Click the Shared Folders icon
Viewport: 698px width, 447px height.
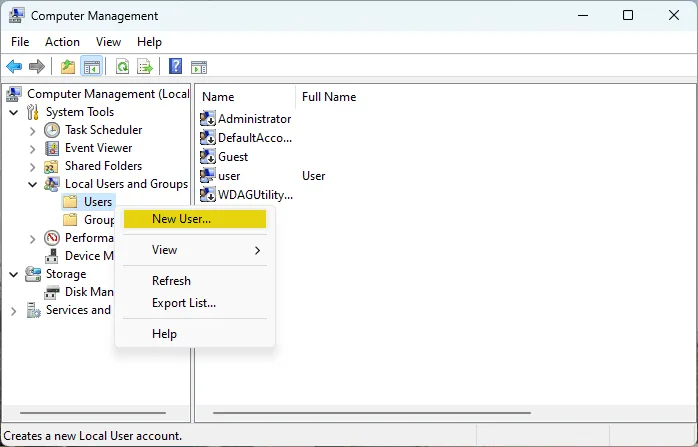[x=51, y=167]
